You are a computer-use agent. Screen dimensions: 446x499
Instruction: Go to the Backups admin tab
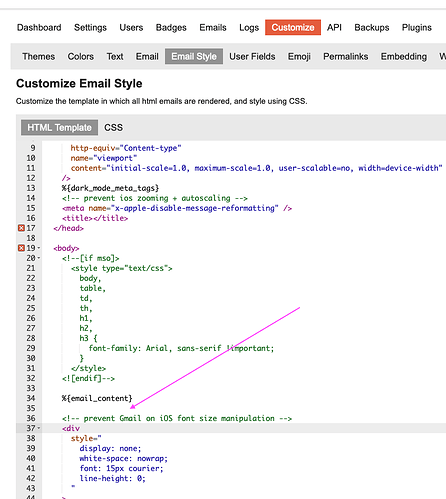(372, 27)
